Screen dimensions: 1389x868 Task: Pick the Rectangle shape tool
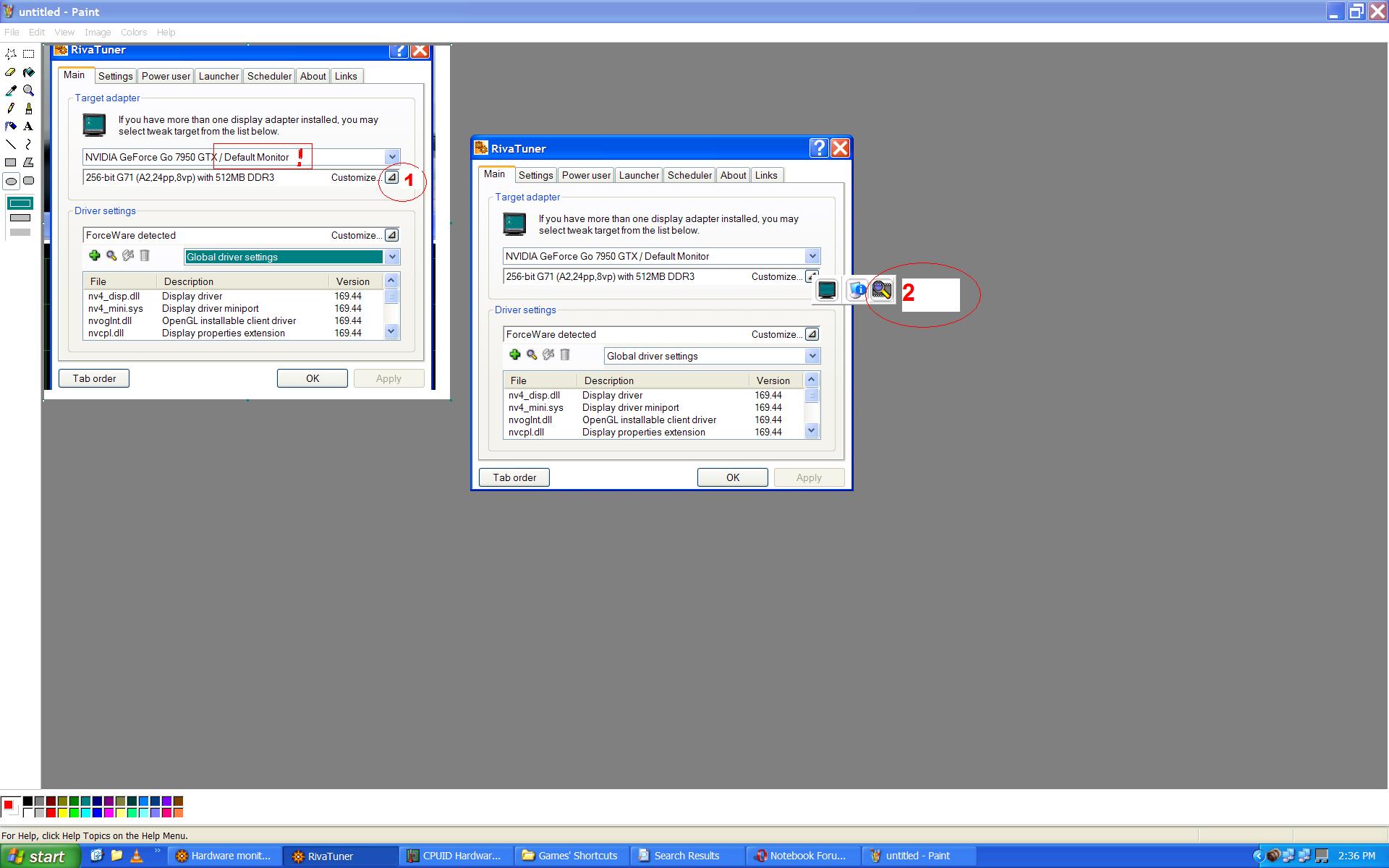(x=11, y=163)
